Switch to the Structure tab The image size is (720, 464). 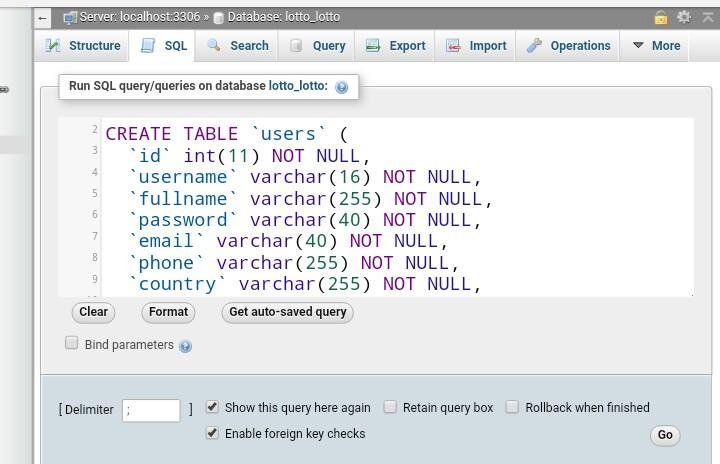tap(84, 46)
